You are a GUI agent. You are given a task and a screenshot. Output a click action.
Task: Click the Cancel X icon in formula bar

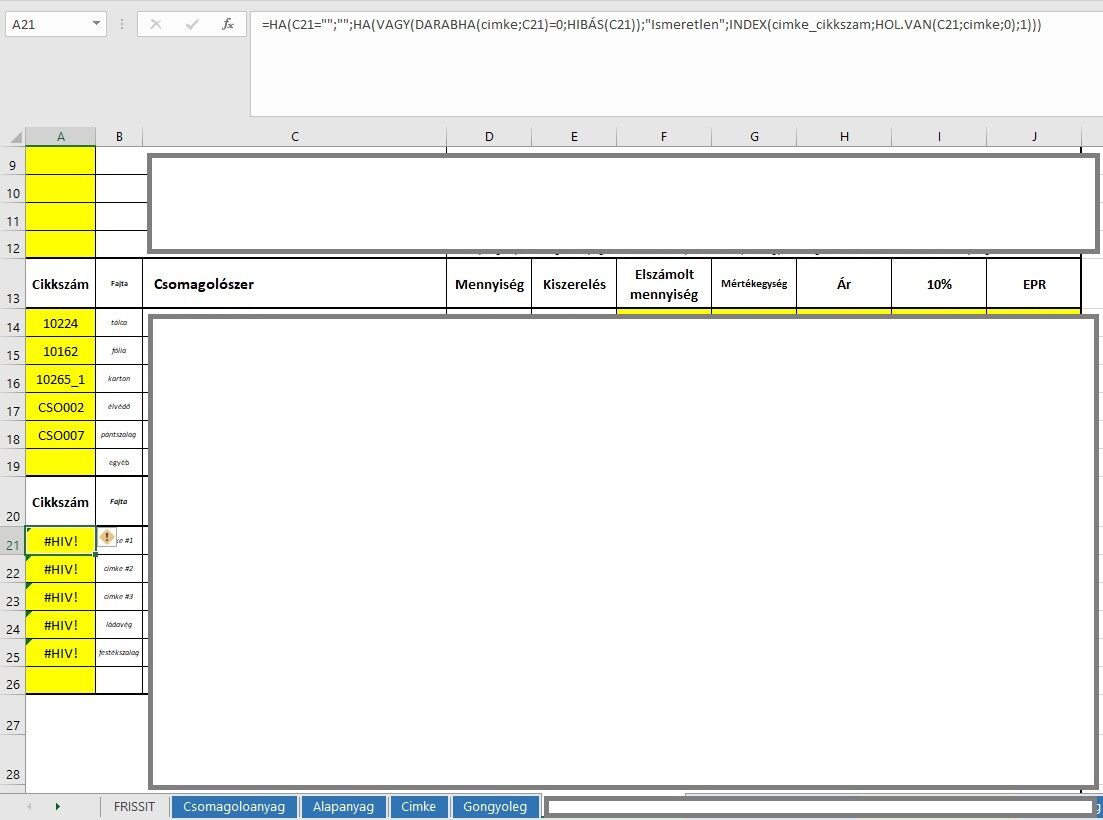tap(155, 24)
